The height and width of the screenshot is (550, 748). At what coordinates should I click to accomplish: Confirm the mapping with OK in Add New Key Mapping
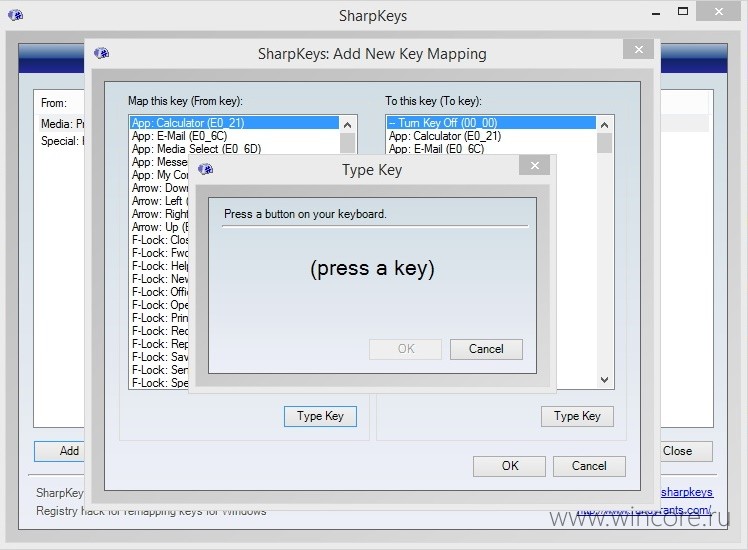tap(509, 466)
